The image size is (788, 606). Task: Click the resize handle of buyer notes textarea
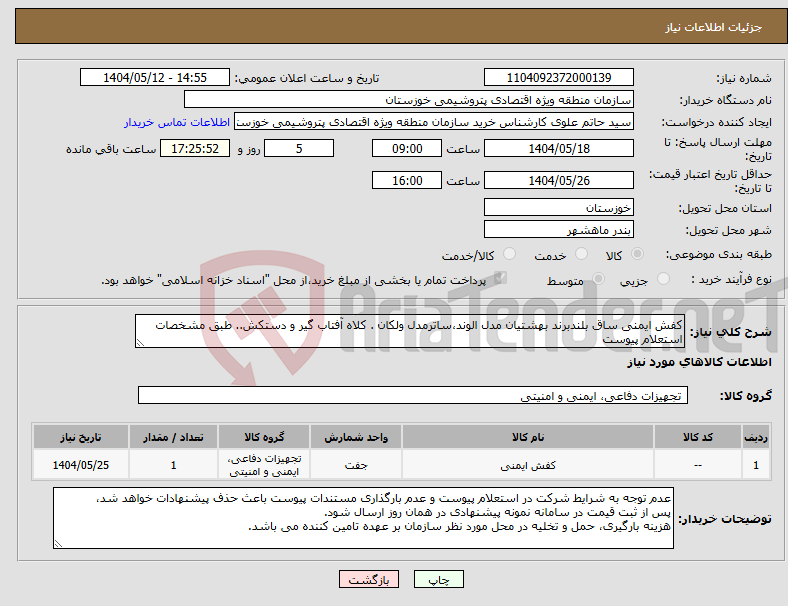[x=58, y=544]
